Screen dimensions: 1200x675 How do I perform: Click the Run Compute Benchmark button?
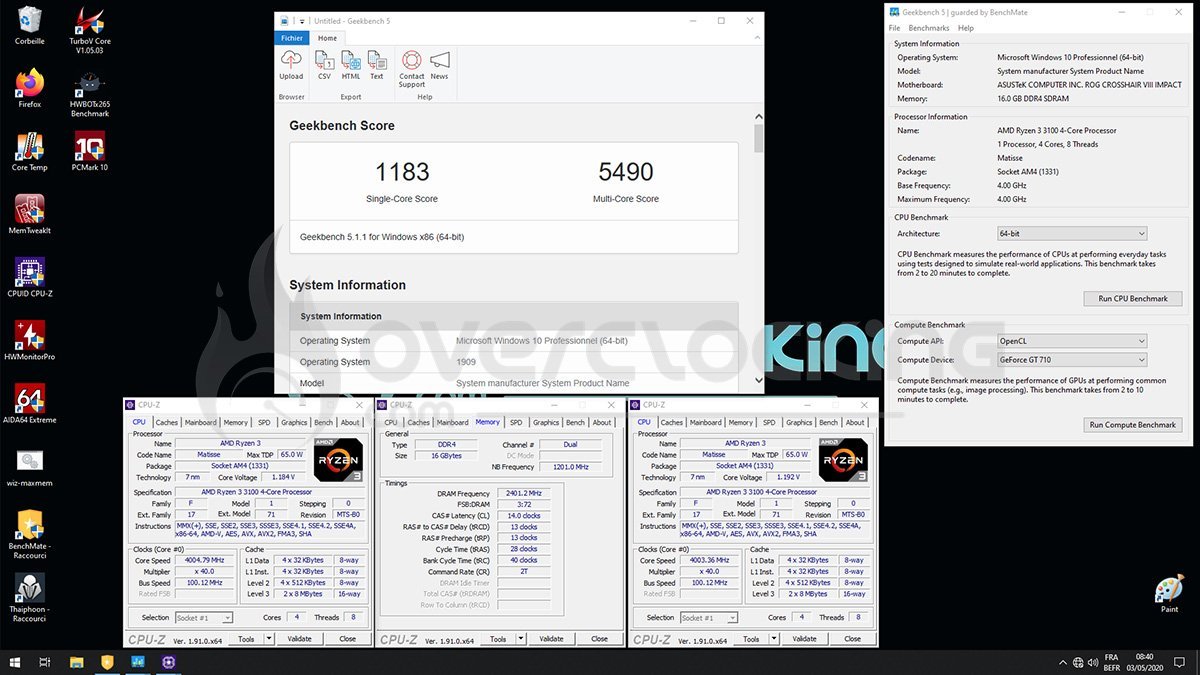pyautogui.click(x=1133, y=425)
